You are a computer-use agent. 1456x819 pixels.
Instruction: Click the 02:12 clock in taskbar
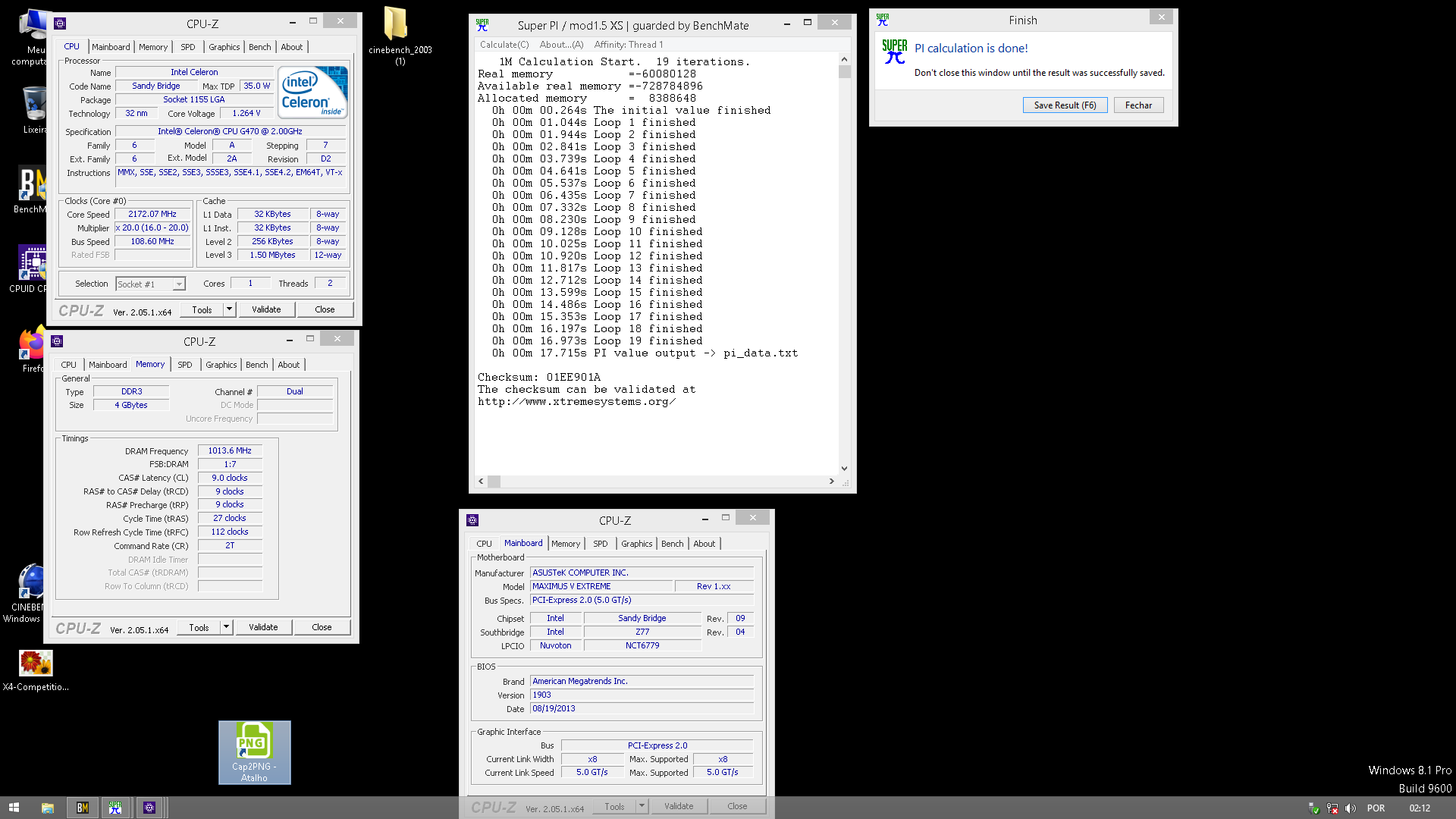click(1420, 808)
